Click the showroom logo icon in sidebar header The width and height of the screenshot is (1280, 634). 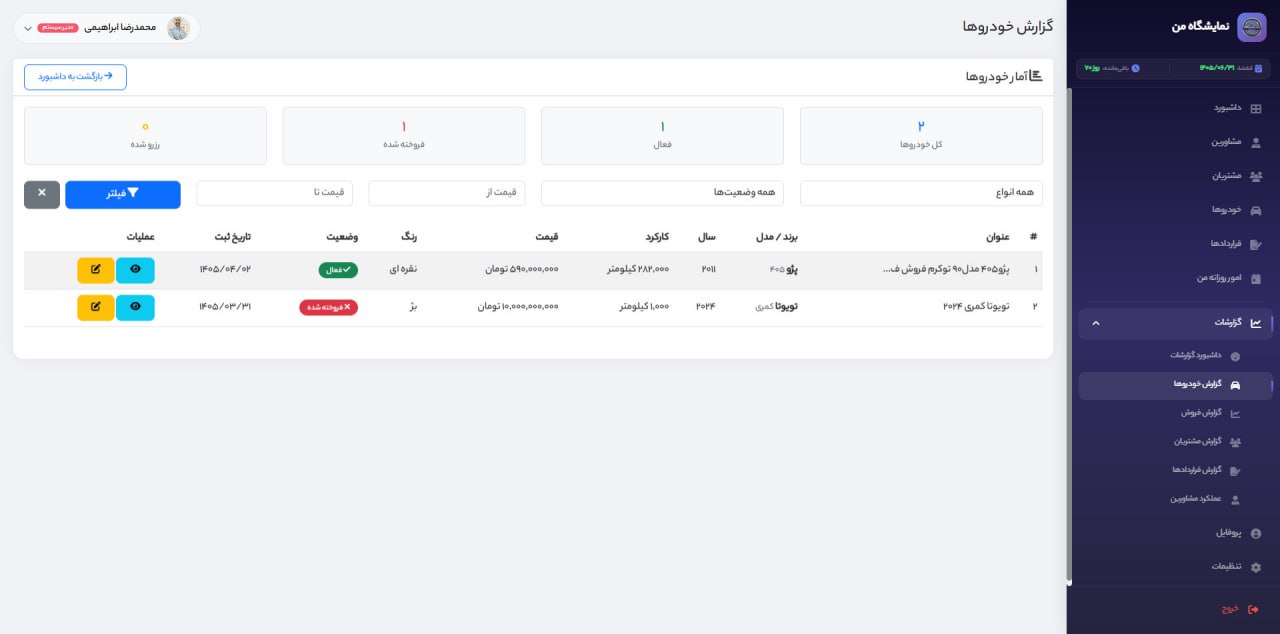pyautogui.click(x=1251, y=27)
